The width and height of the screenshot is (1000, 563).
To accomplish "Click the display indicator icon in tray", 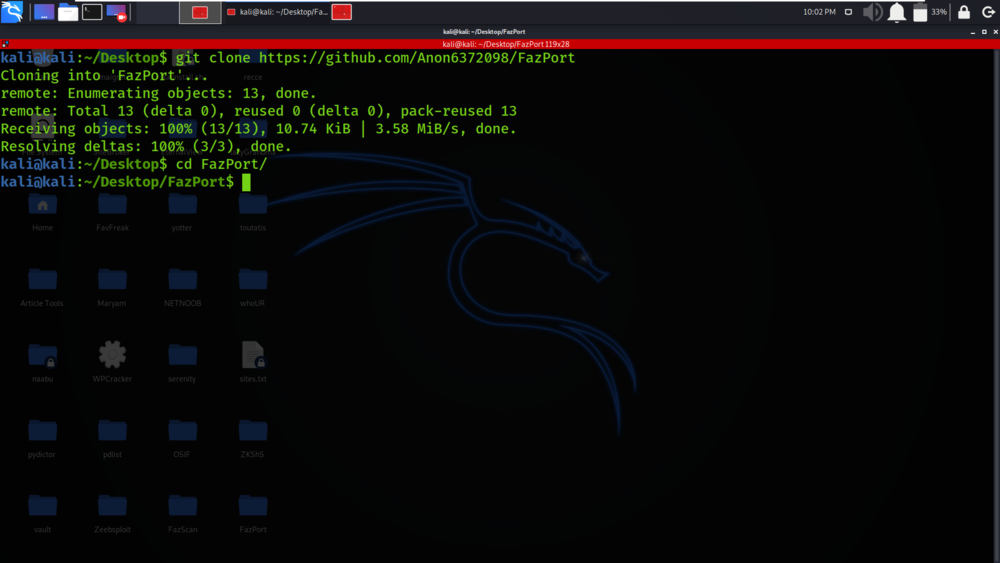I will (x=848, y=12).
